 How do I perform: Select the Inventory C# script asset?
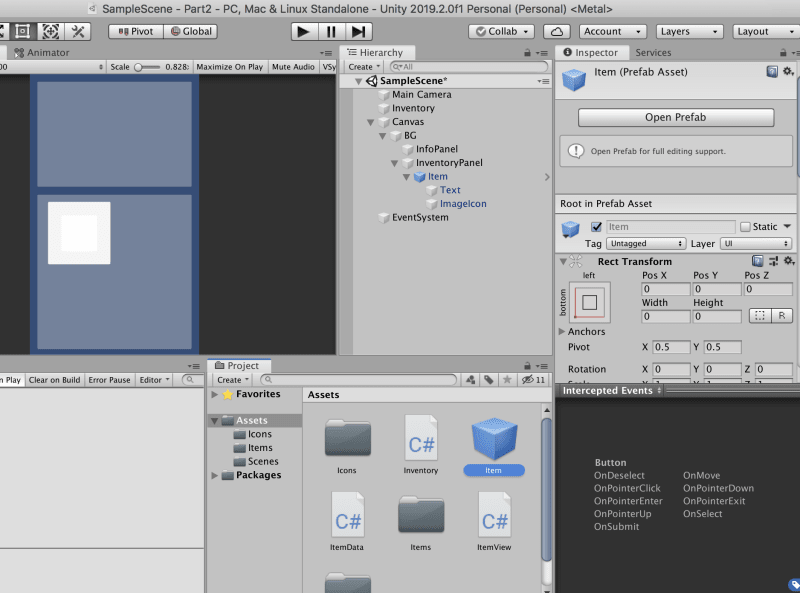pos(421,439)
